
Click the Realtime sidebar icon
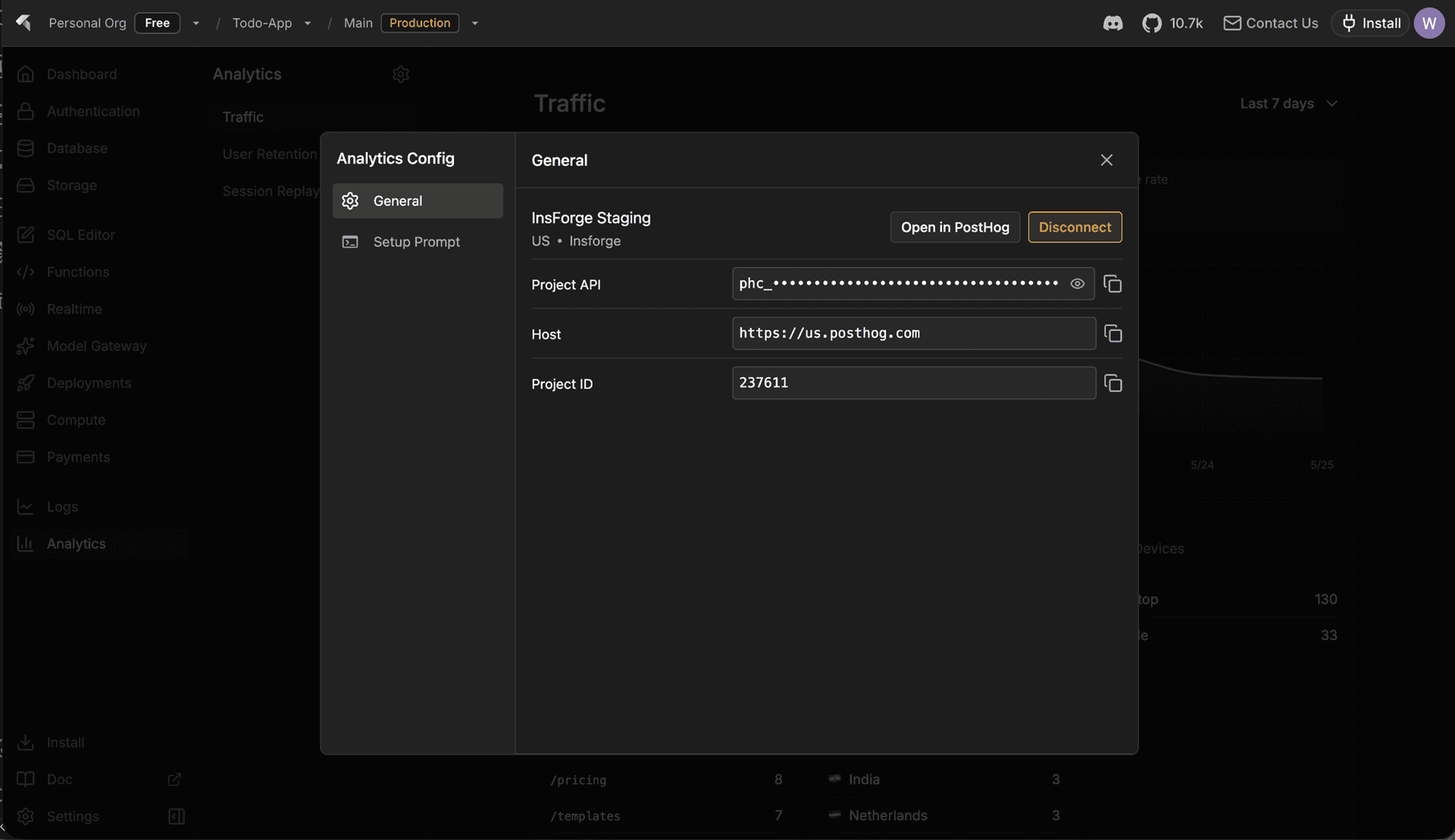[26, 309]
